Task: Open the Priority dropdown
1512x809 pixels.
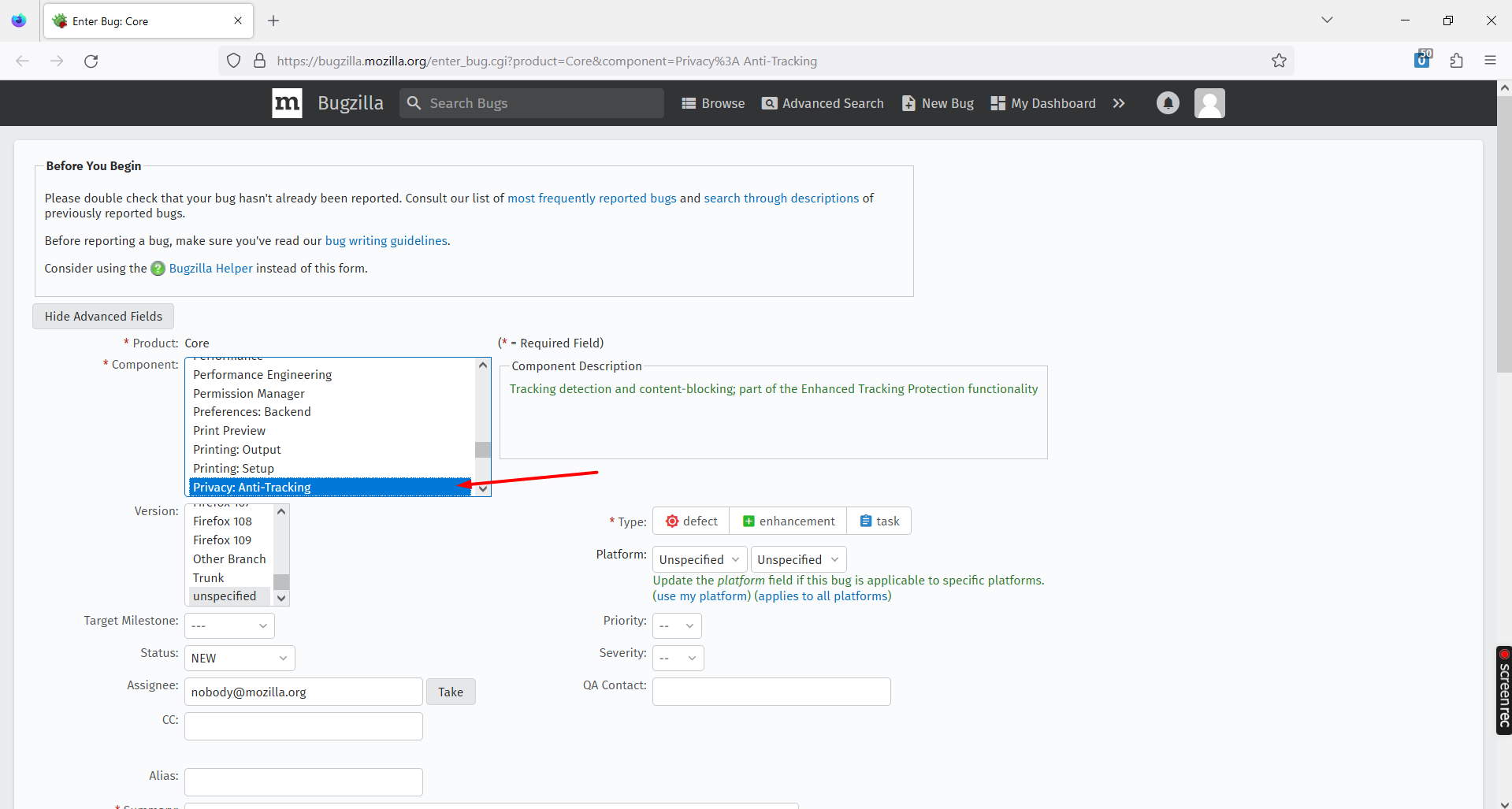Action: (x=676, y=625)
